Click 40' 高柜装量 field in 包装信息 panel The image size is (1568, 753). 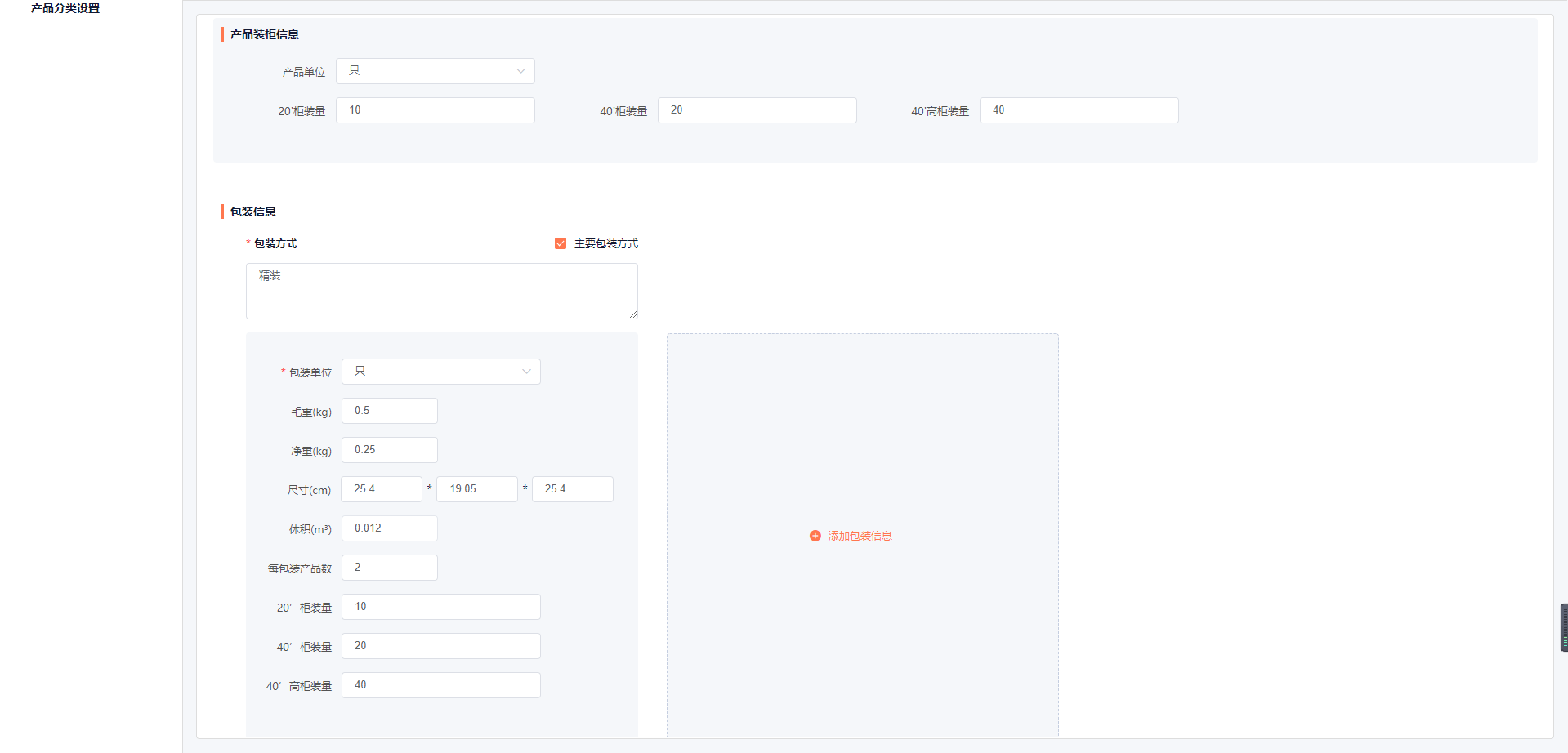440,685
